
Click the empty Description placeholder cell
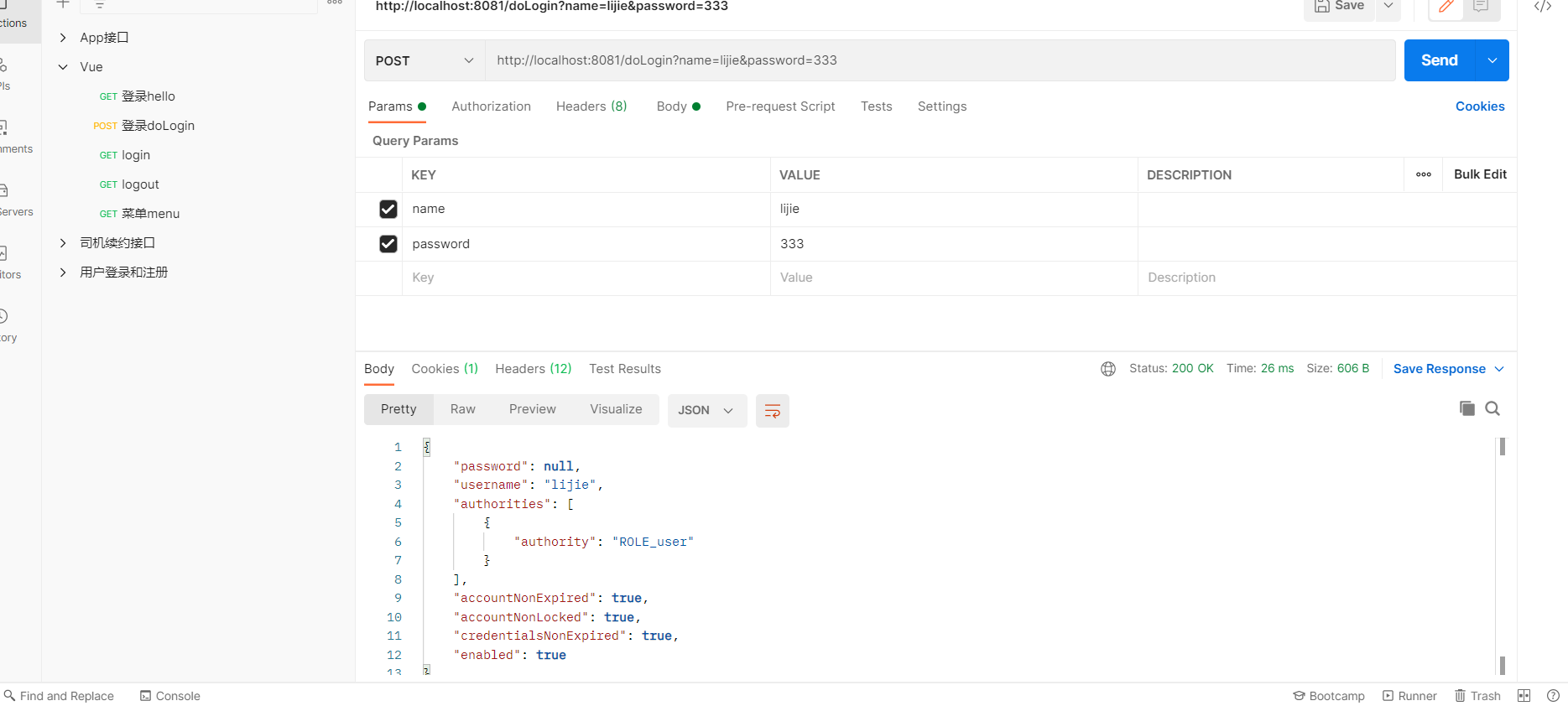click(1327, 278)
